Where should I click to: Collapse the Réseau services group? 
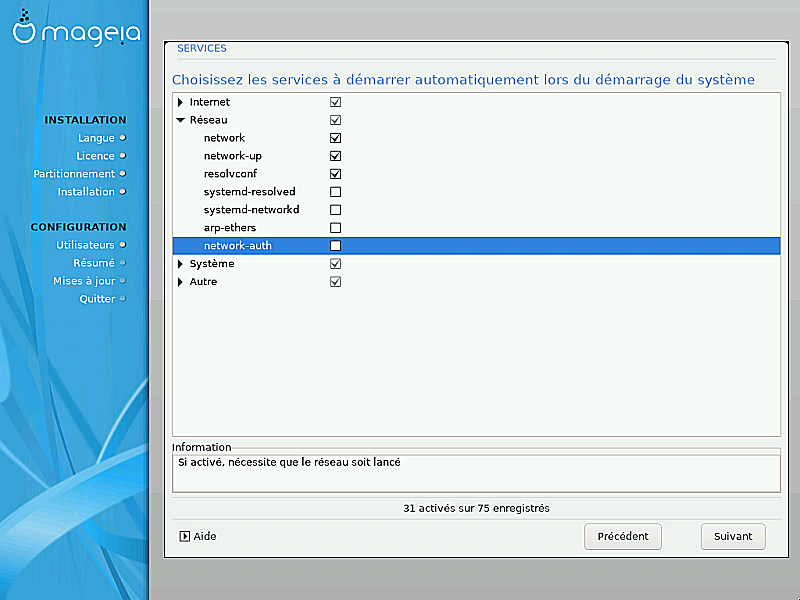point(180,120)
